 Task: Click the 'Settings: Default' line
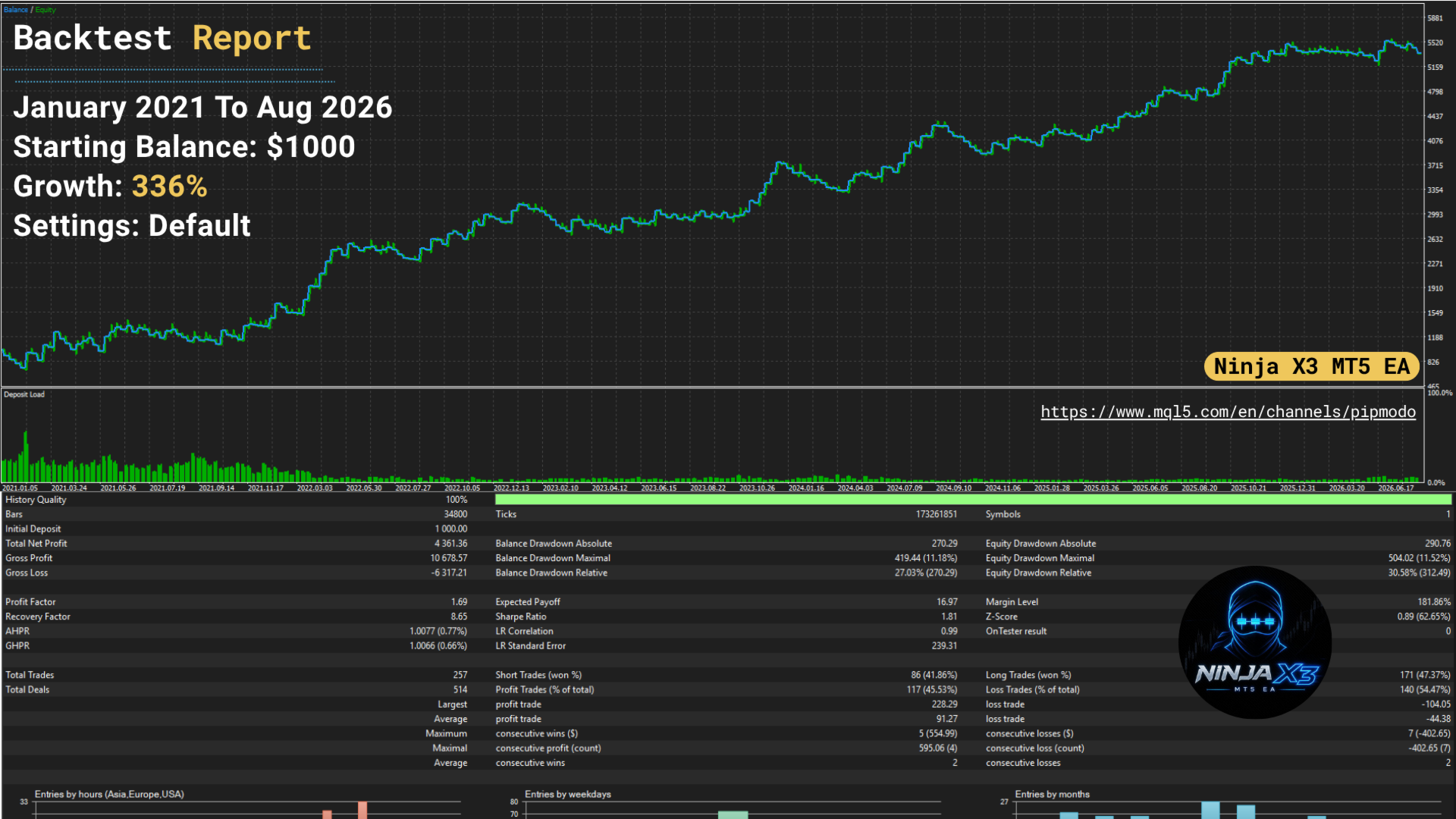(x=132, y=226)
